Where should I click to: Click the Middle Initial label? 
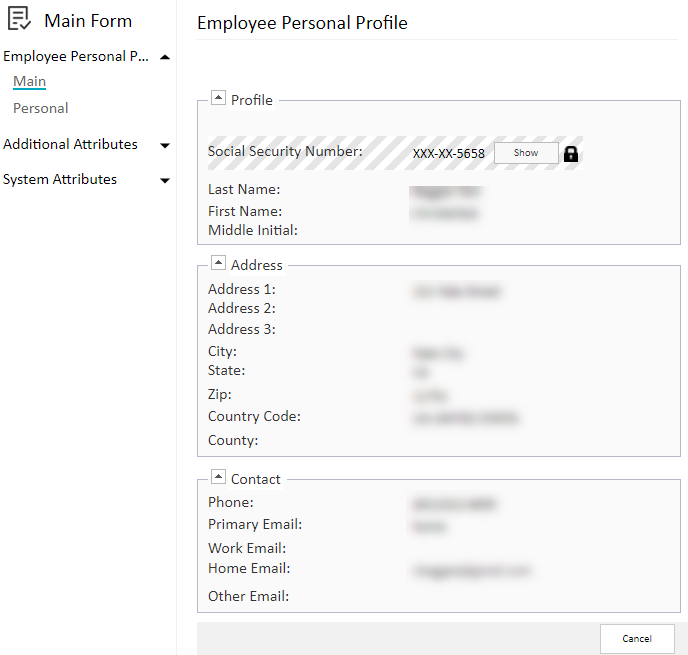coord(253,230)
